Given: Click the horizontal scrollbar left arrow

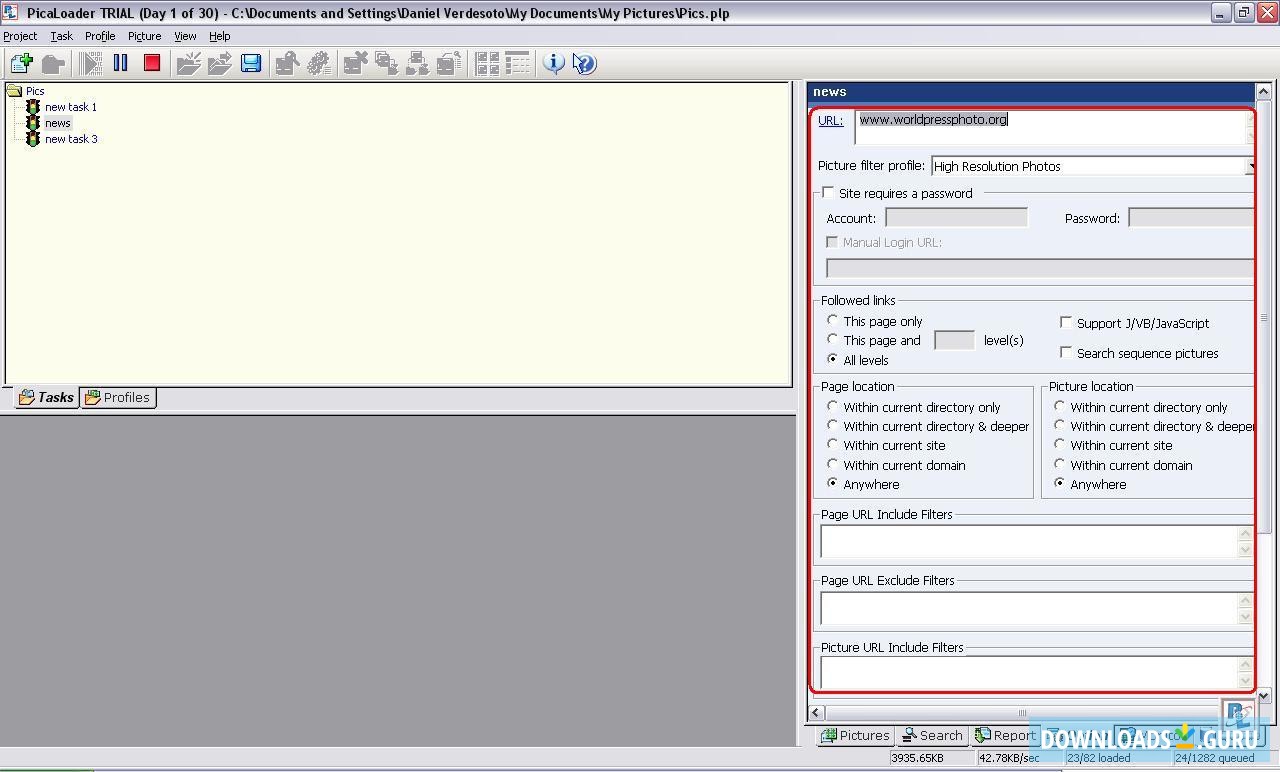Looking at the screenshot, I should (x=817, y=712).
